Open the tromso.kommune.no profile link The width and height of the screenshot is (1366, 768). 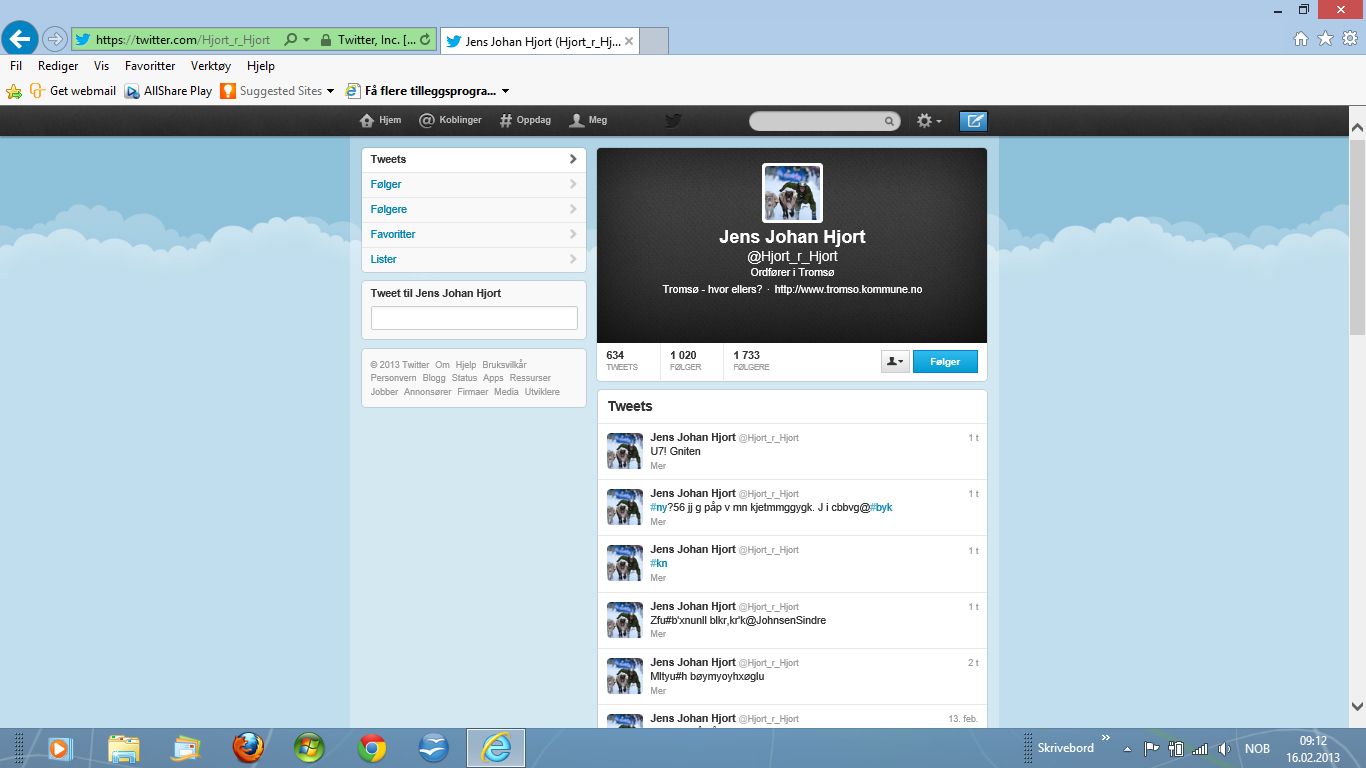(847, 289)
